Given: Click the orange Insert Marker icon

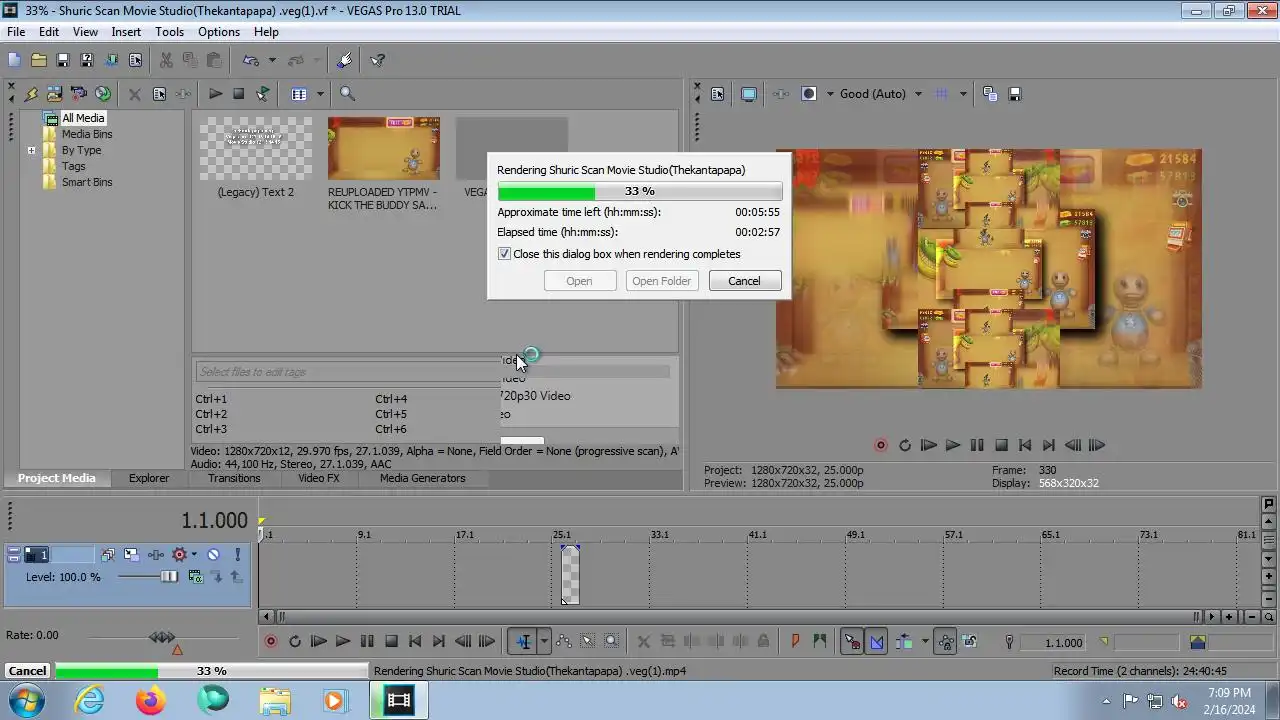Looking at the screenshot, I should [x=795, y=642].
